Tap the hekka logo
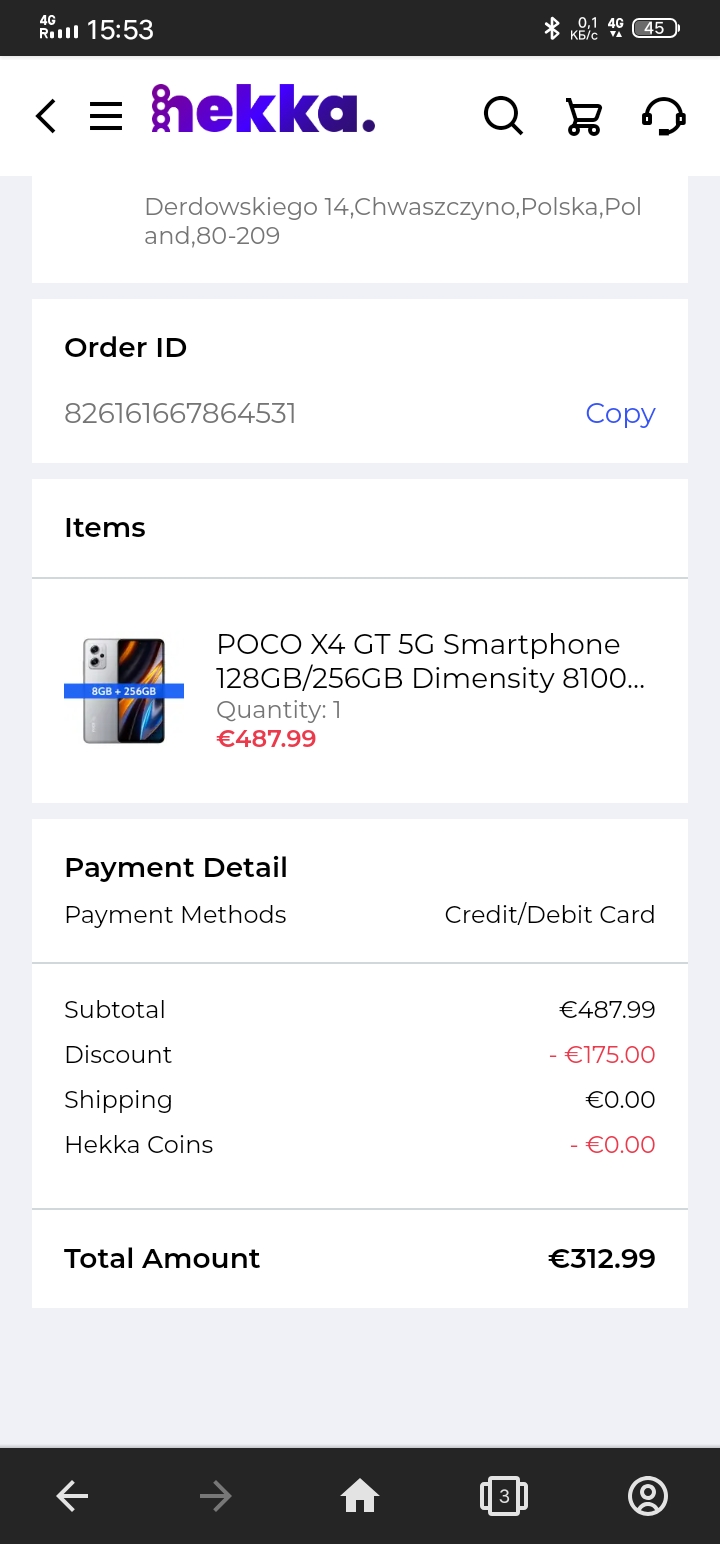This screenshot has height=1544, width=720. [x=263, y=110]
